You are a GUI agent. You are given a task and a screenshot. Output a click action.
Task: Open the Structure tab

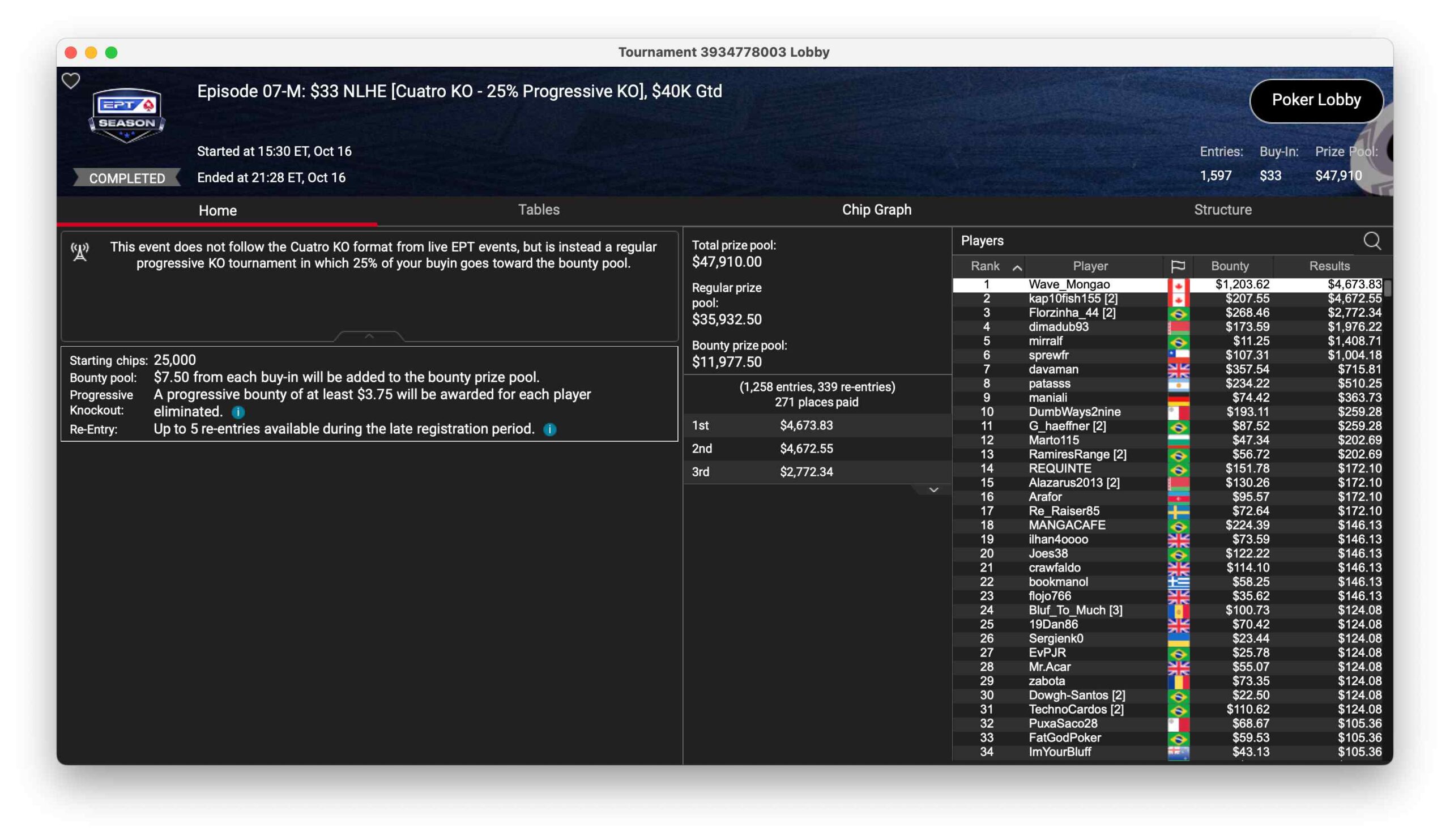1222,210
